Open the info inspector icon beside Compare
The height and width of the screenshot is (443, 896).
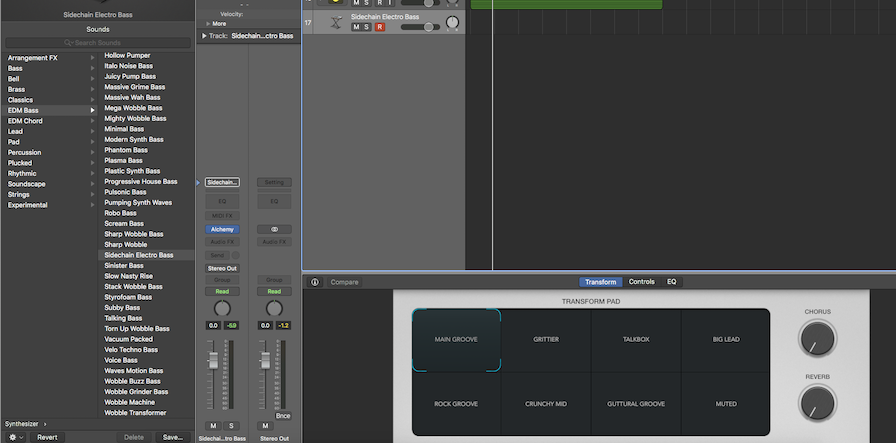pos(315,282)
